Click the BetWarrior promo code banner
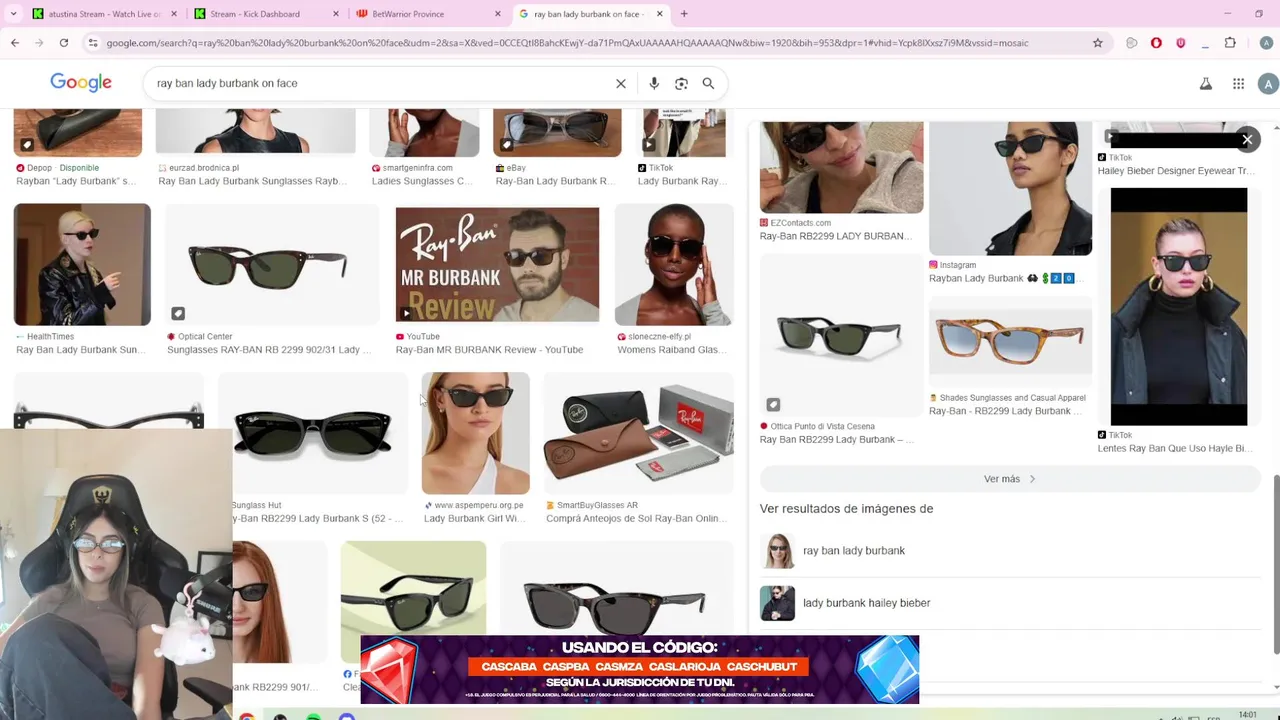 (639, 669)
